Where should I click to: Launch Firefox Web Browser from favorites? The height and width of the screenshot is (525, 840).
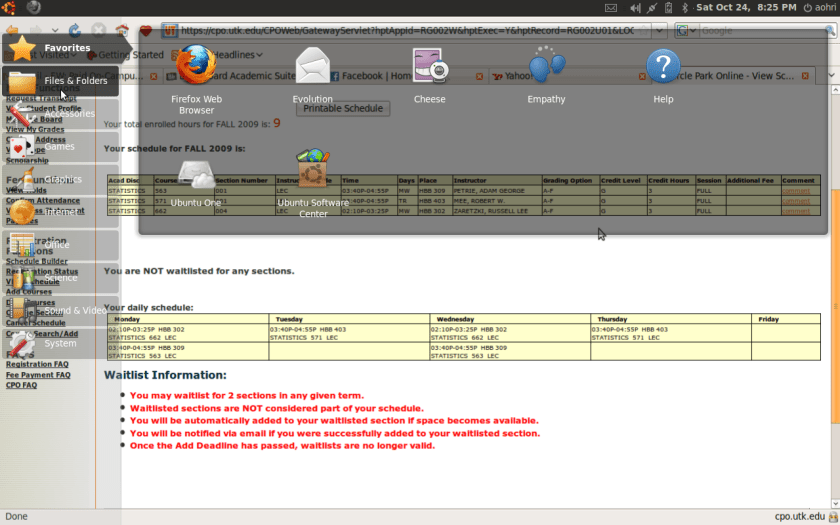[196, 80]
